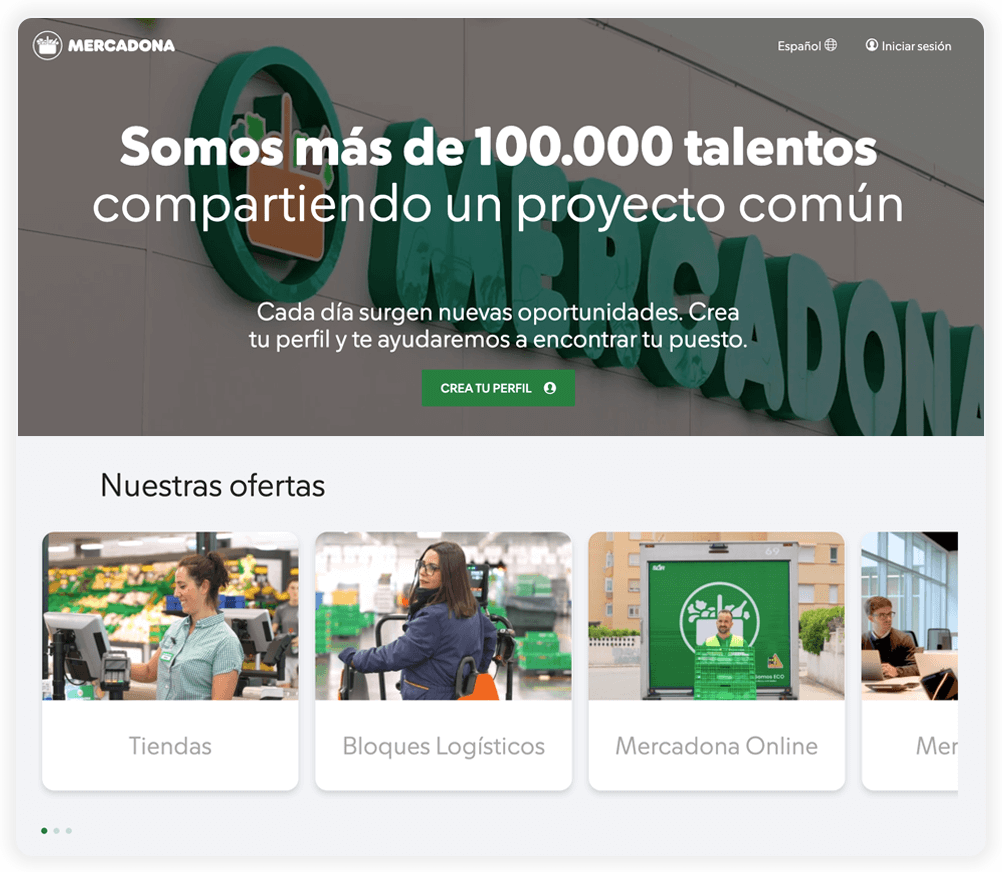Open the partially visible fourth offer card

[909, 661]
